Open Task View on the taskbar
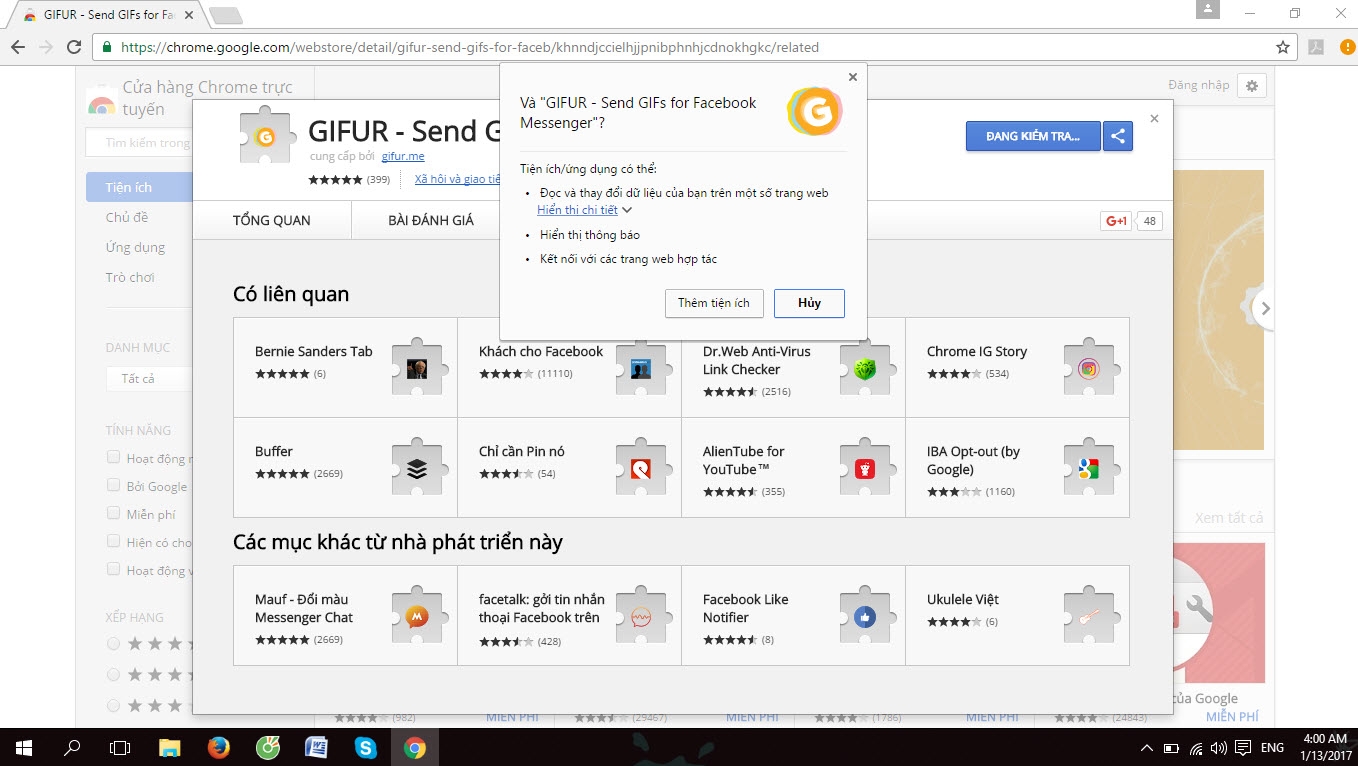The image size is (1358, 766). [120, 747]
